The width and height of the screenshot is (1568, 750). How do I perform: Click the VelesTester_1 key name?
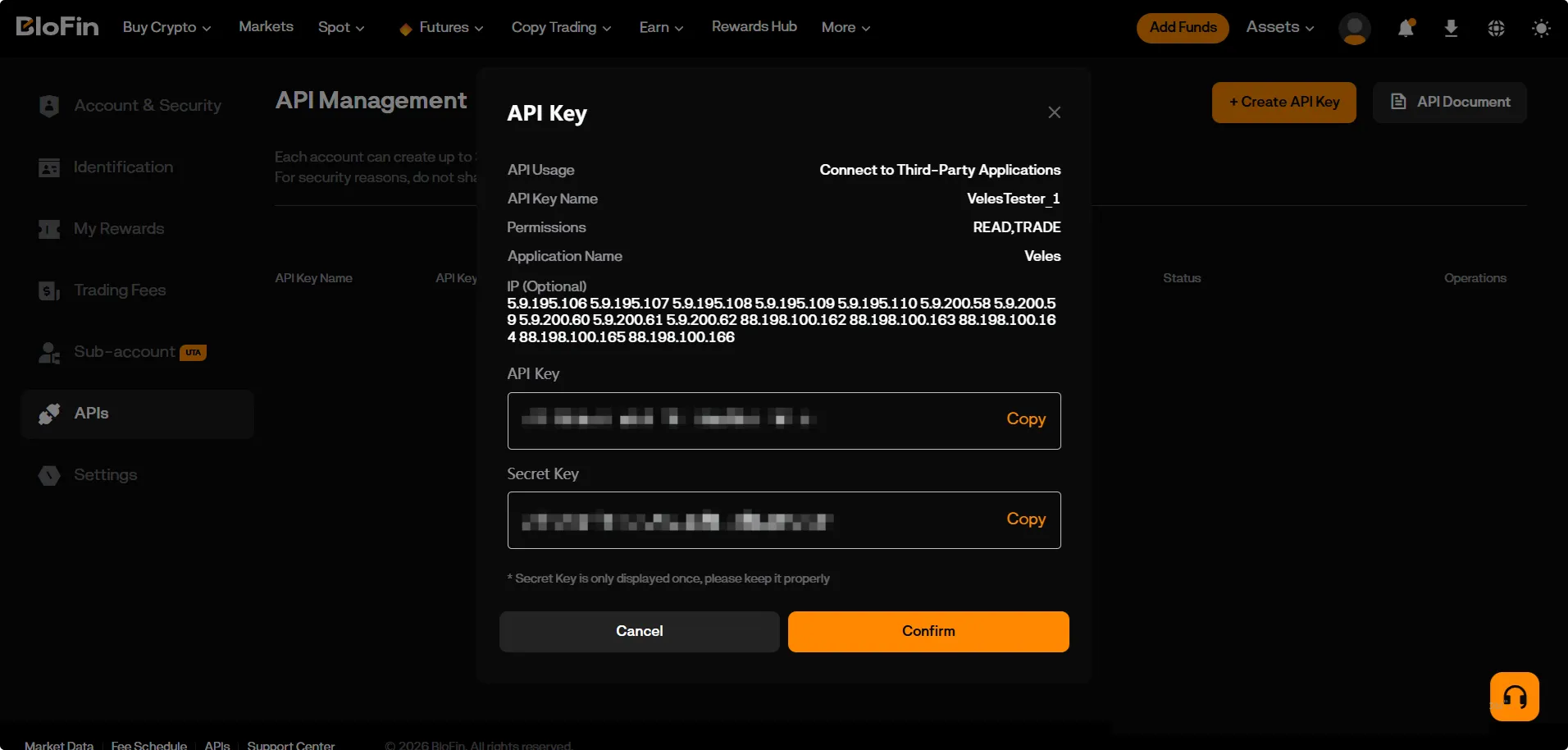tap(1014, 199)
